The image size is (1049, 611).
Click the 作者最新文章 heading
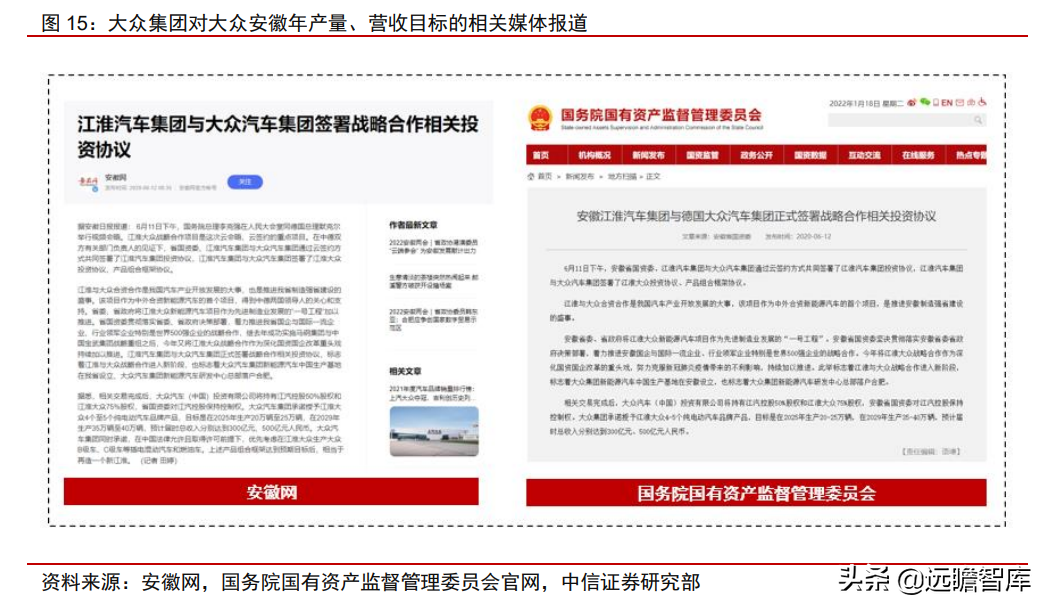(x=413, y=225)
